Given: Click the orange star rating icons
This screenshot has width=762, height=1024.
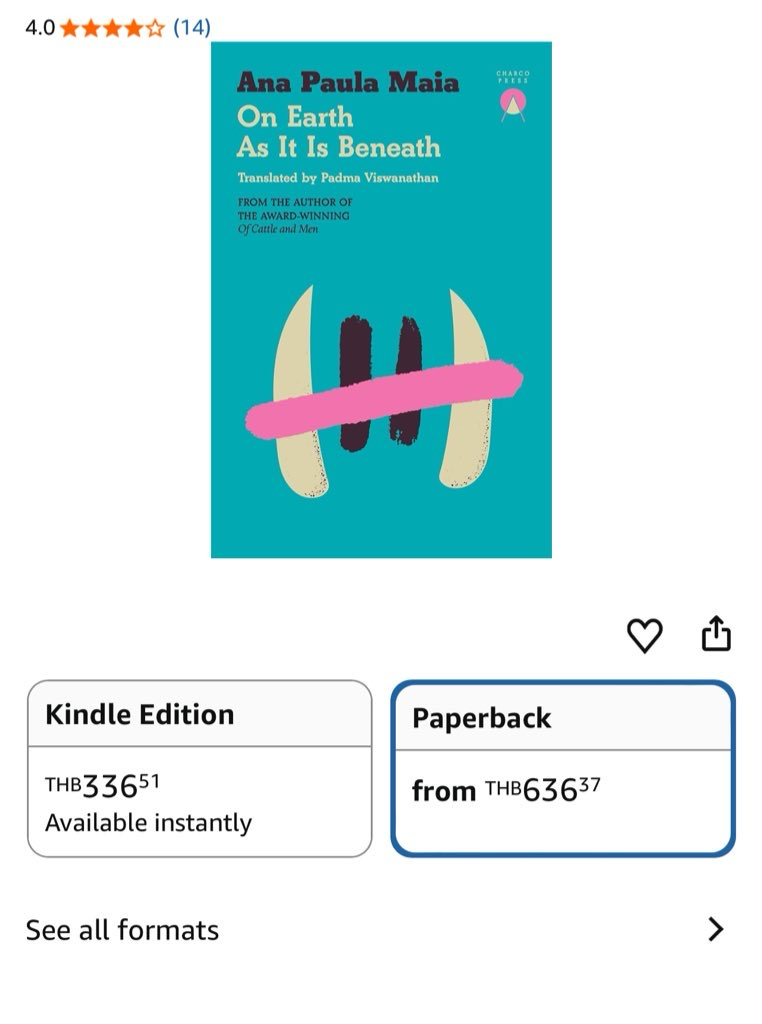Looking at the screenshot, I should [x=112, y=28].
